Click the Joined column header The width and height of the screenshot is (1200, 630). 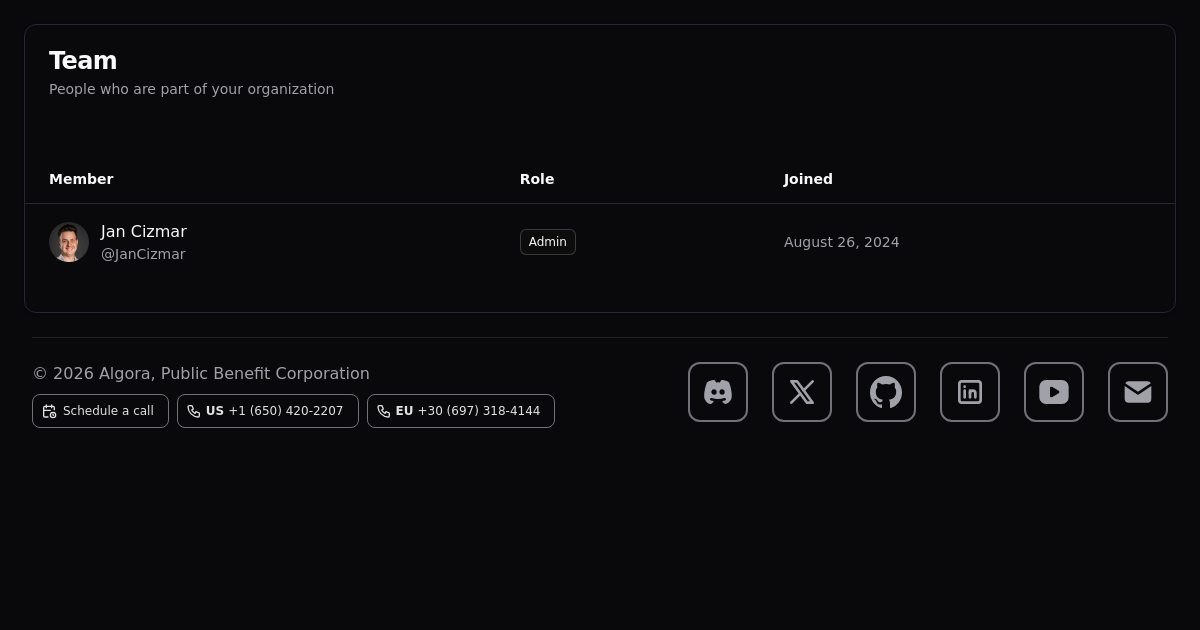pyautogui.click(x=808, y=179)
